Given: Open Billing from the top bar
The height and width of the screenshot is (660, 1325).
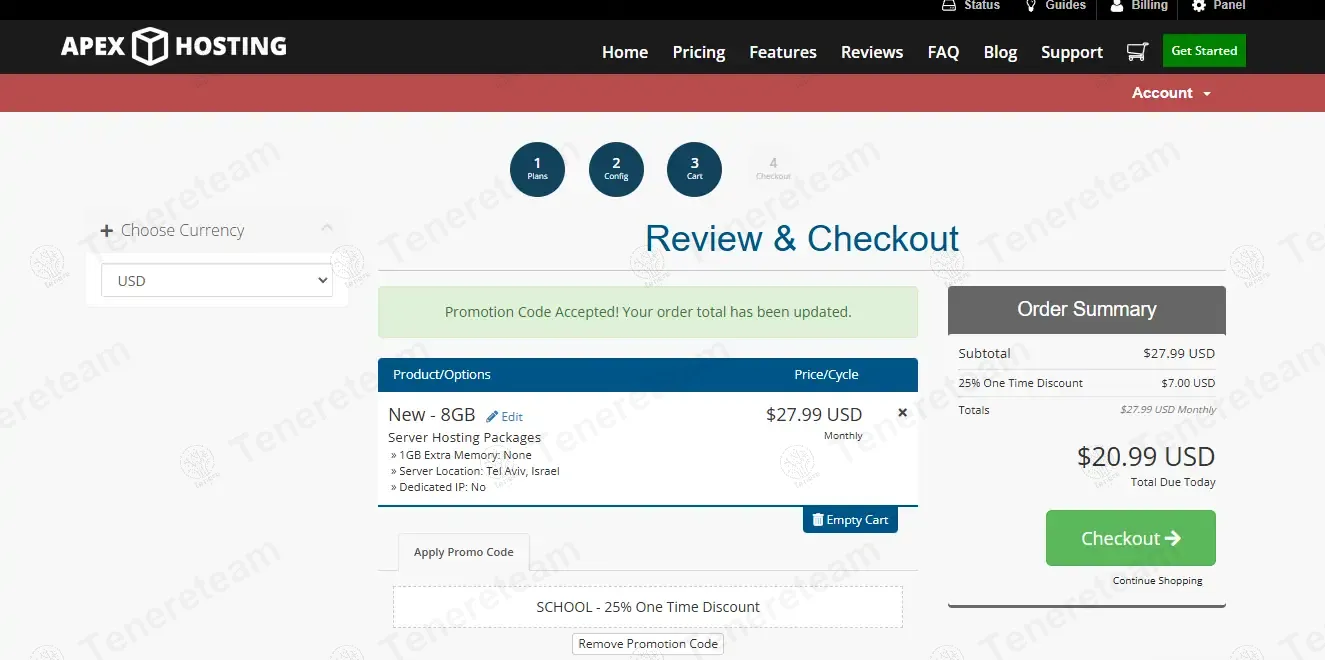Looking at the screenshot, I should click(x=1138, y=6).
